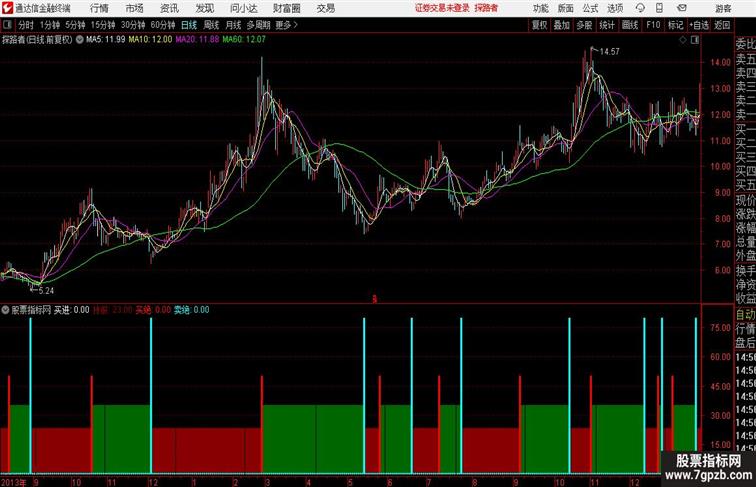This screenshot has height=487, width=756.
Task: Expand the 更多 periods menu
Action: tap(287, 25)
